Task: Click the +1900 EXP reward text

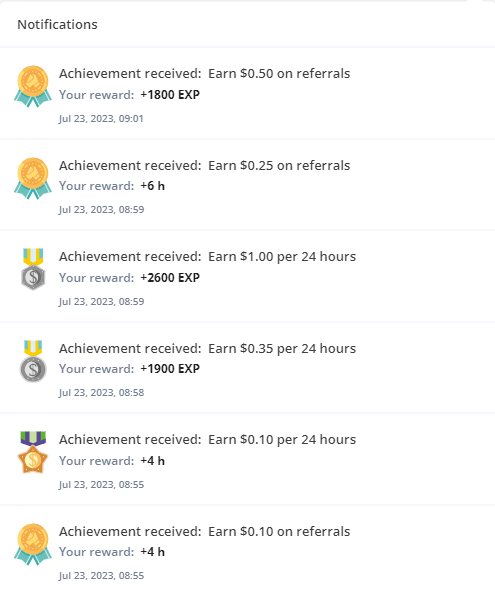Action: coord(170,368)
